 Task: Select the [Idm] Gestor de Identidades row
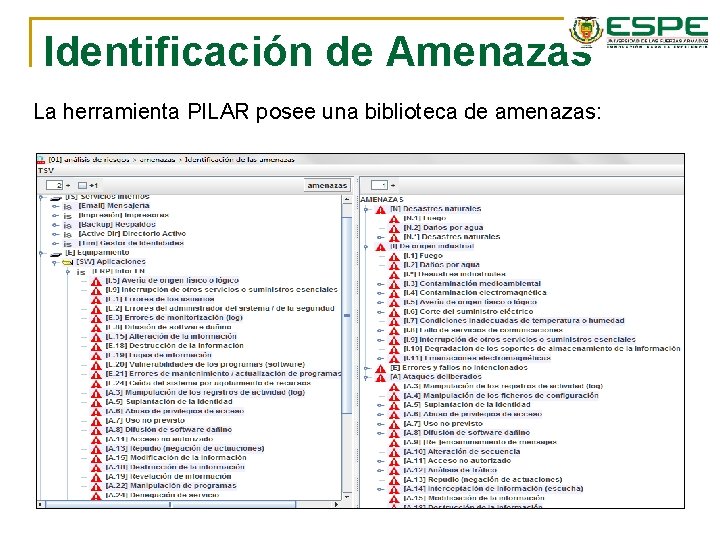131,243
